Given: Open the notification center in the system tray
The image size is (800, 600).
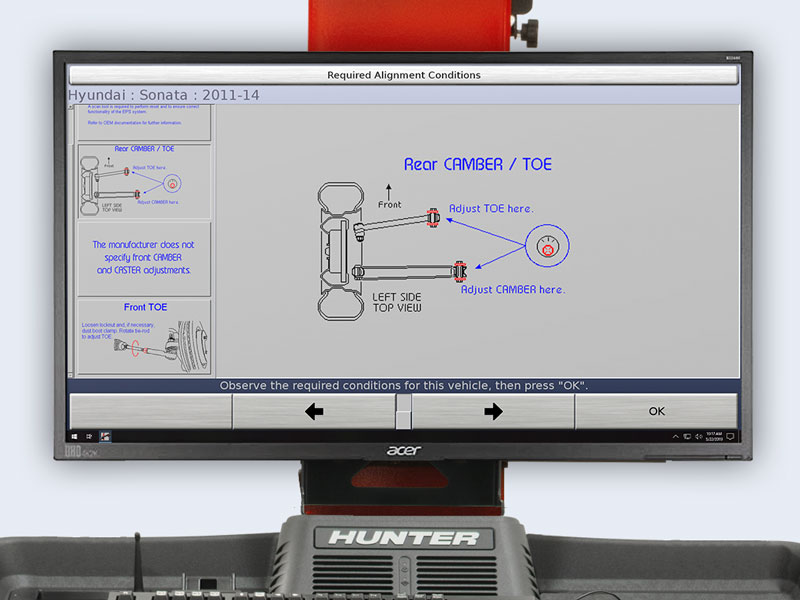Looking at the screenshot, I should point(730,437).
